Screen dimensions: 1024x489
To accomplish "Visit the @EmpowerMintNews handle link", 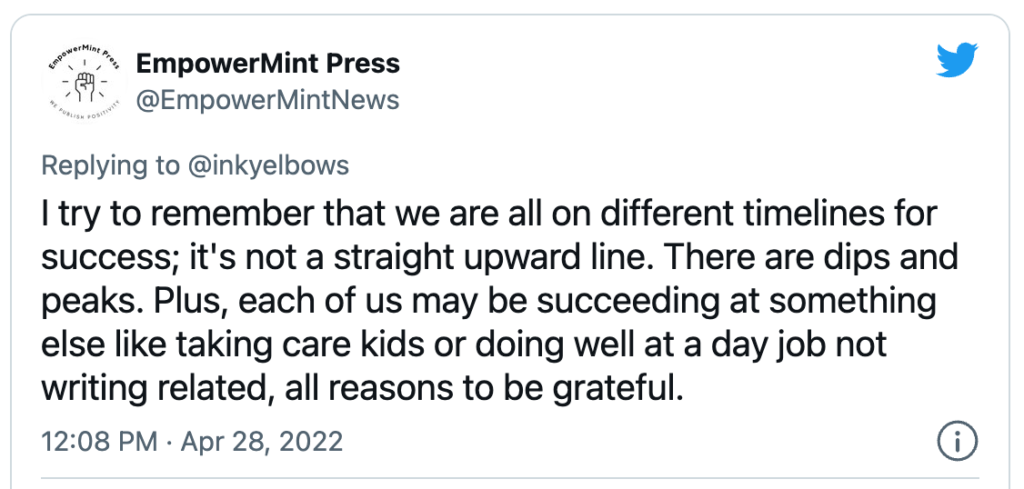I will point(267,101).
